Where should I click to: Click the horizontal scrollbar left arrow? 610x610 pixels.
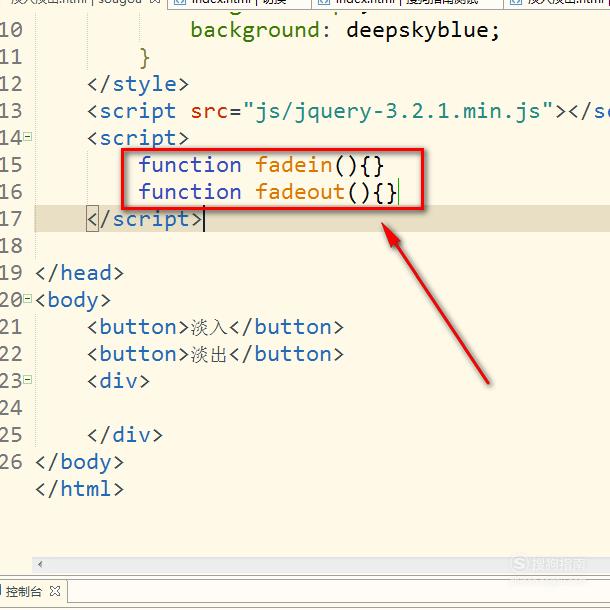[40, 564]
